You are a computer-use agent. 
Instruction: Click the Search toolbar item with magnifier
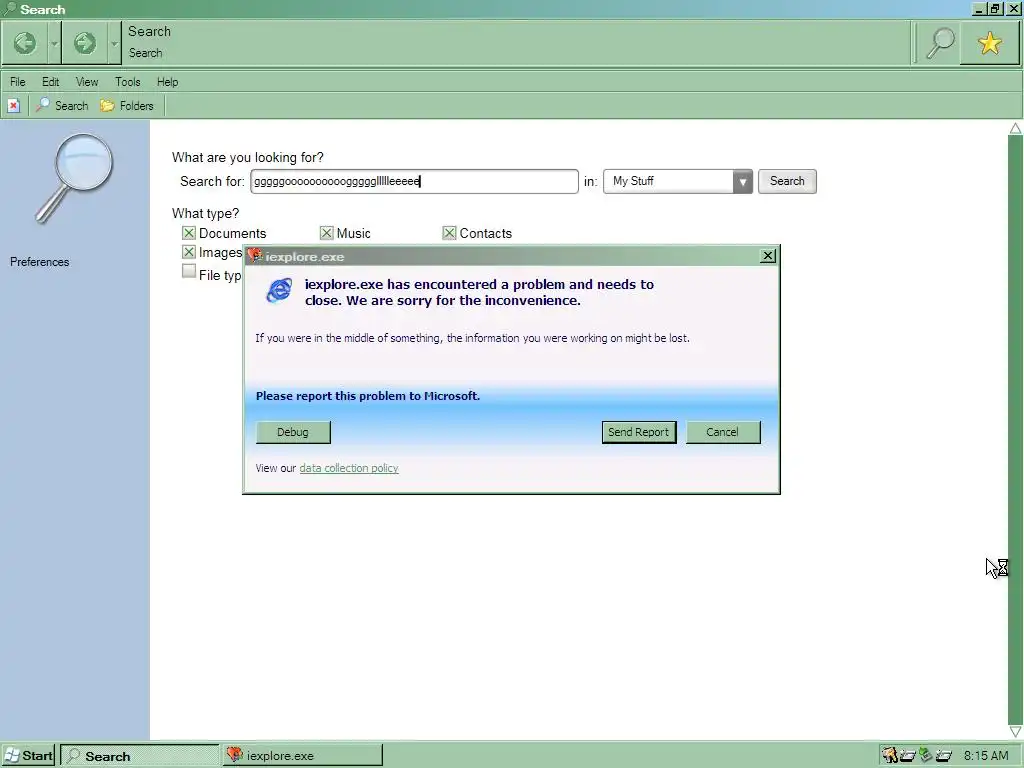[62, 106]
